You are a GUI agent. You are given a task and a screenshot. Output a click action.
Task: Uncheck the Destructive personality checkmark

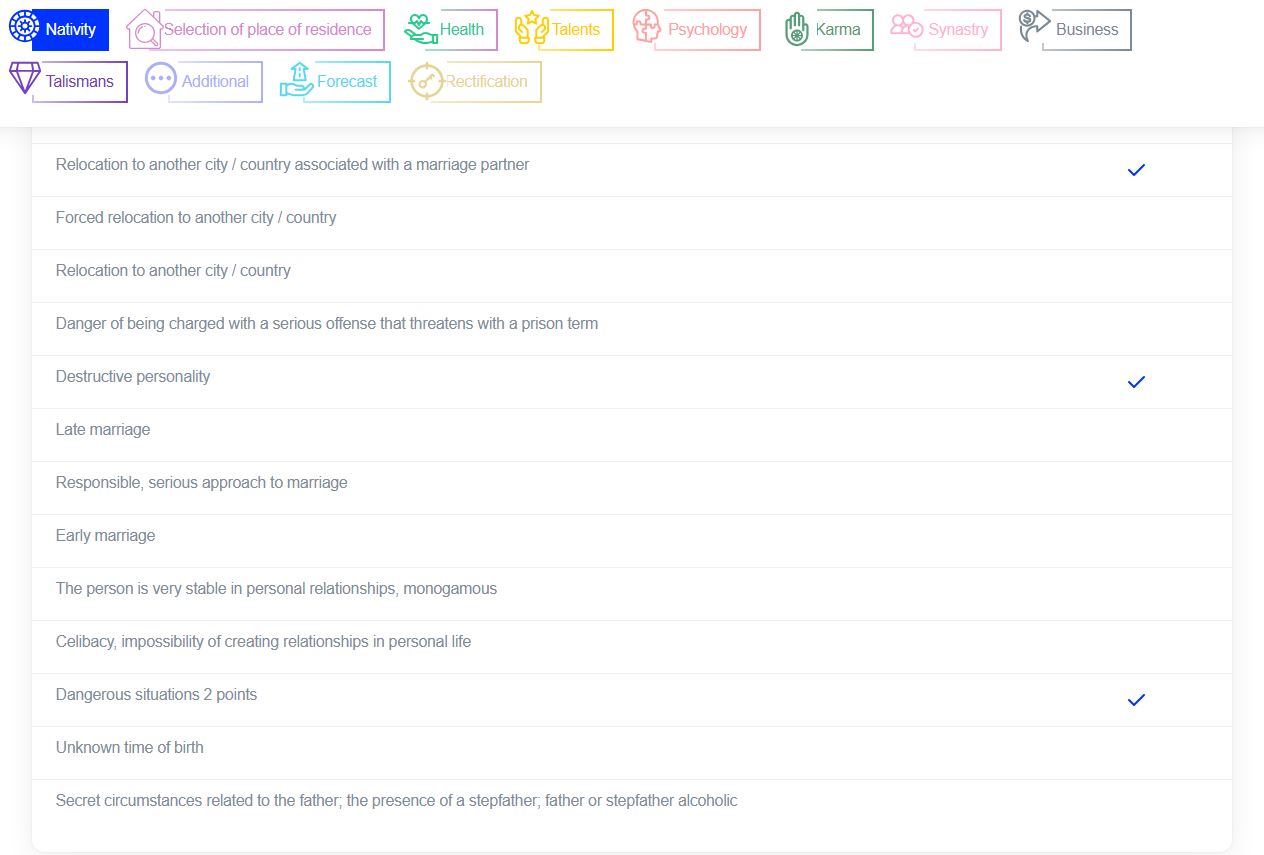pyautogui.click(x=1135, y=382)
